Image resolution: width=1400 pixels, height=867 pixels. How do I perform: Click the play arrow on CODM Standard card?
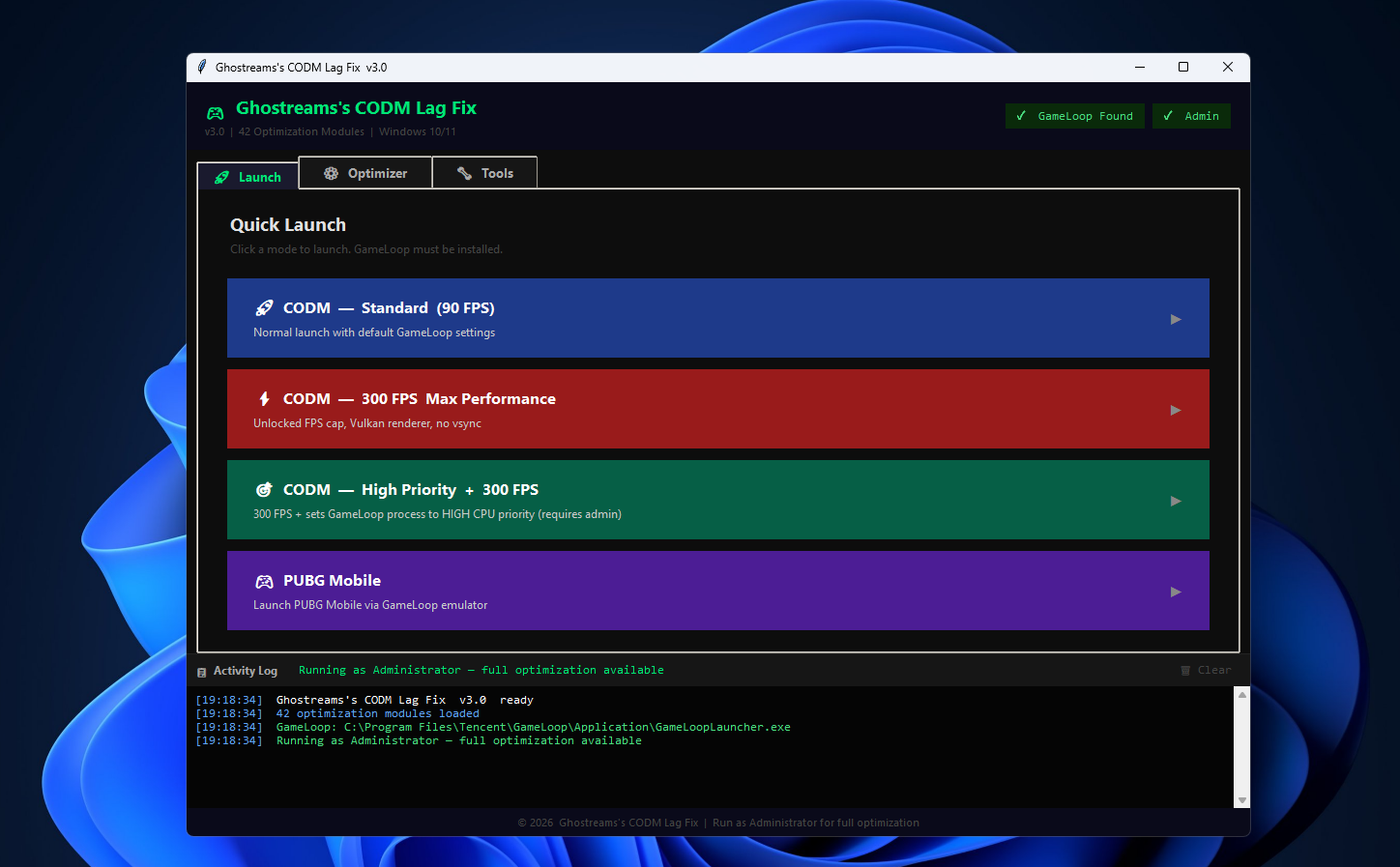pos(1176,319)
